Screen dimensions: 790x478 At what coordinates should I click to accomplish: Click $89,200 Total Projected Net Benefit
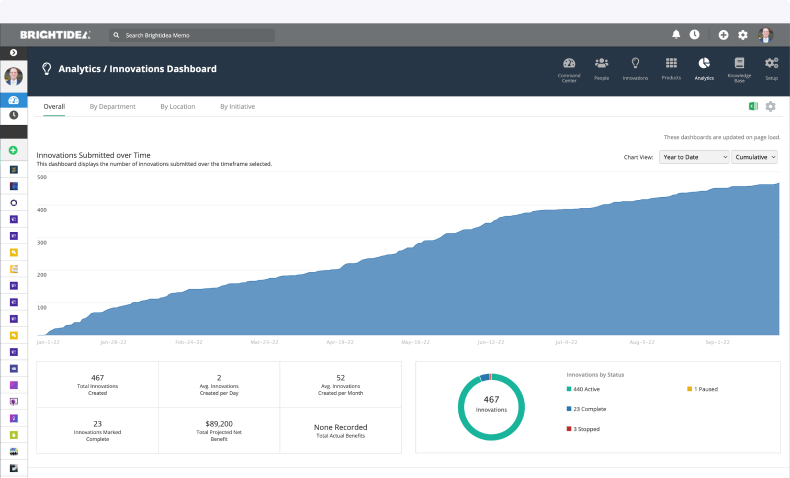[x=219, y=431]
